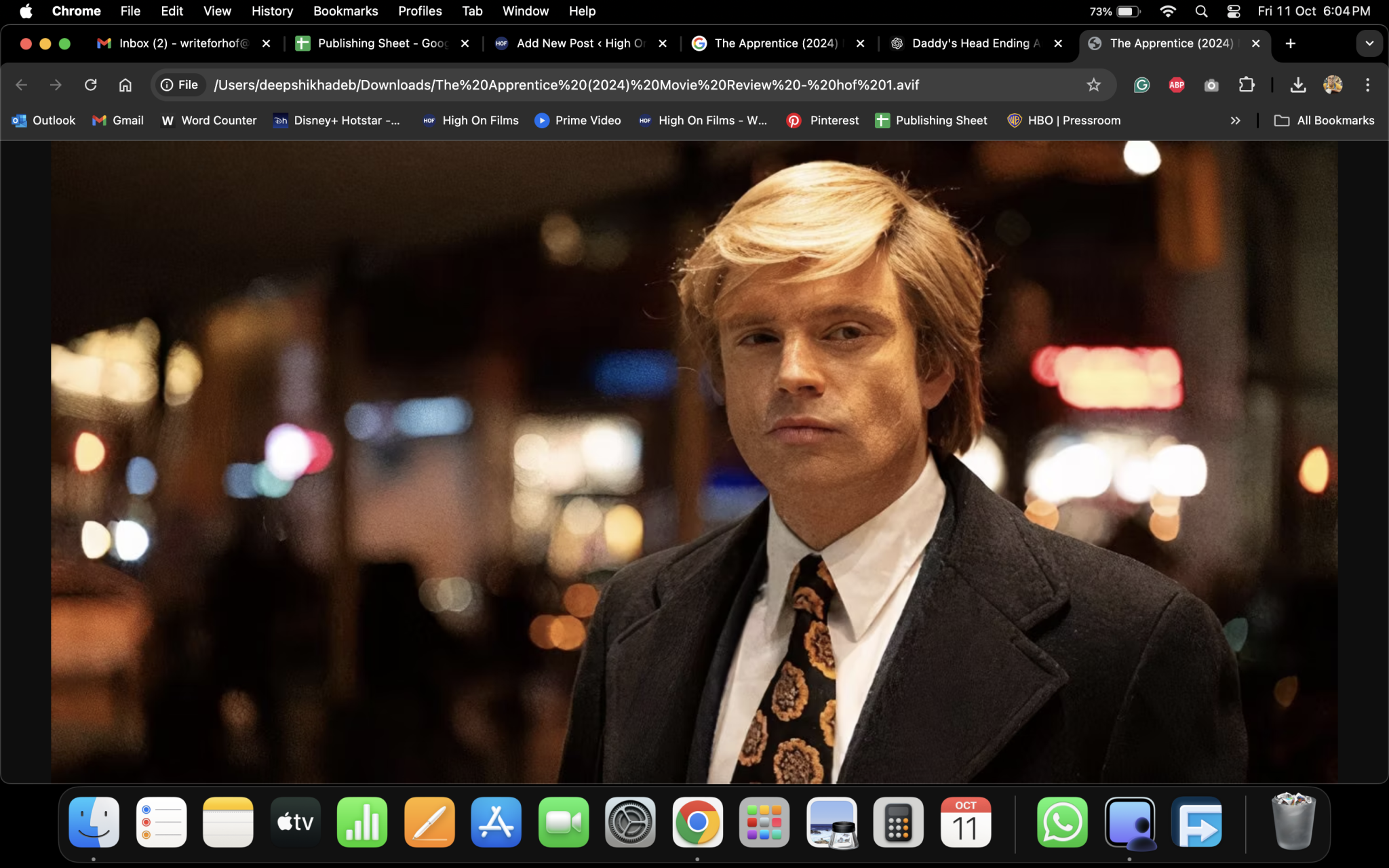Image resolution: width=1389 pixels, height=868 pixels.
Task: Click the reload page icon
Action: point(90,85)
